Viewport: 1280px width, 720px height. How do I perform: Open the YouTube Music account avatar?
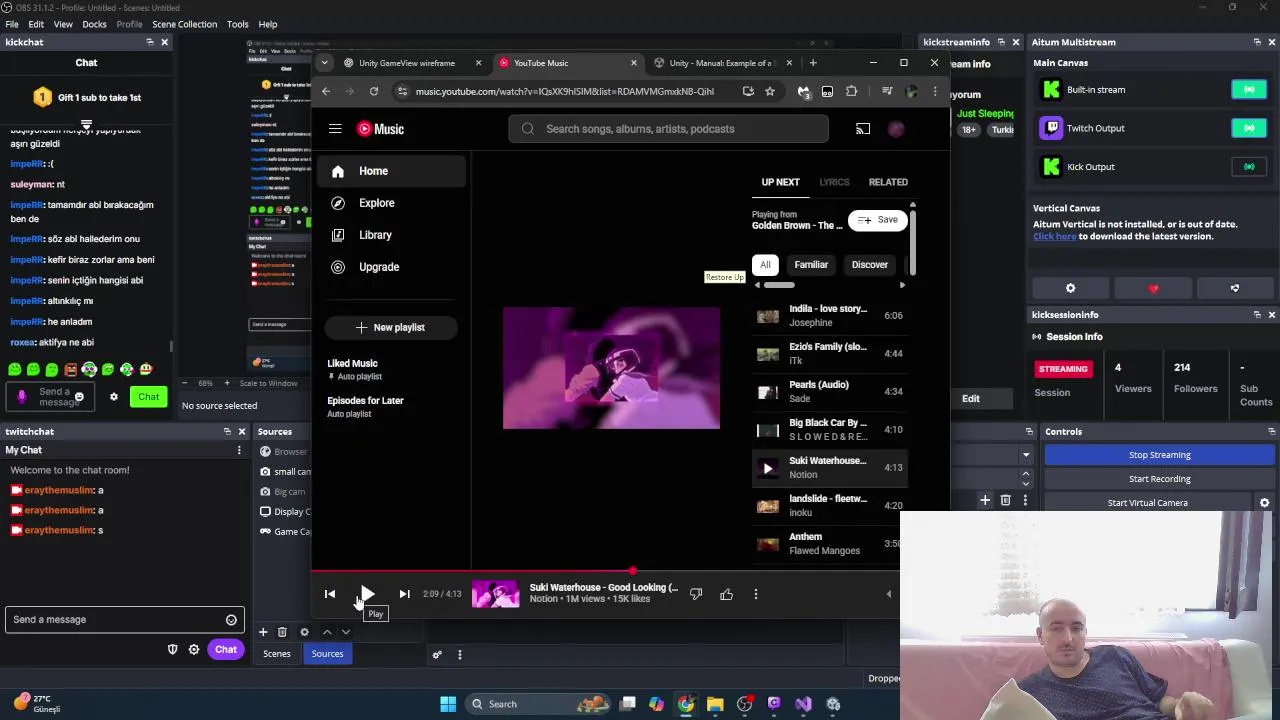[896, 129]
